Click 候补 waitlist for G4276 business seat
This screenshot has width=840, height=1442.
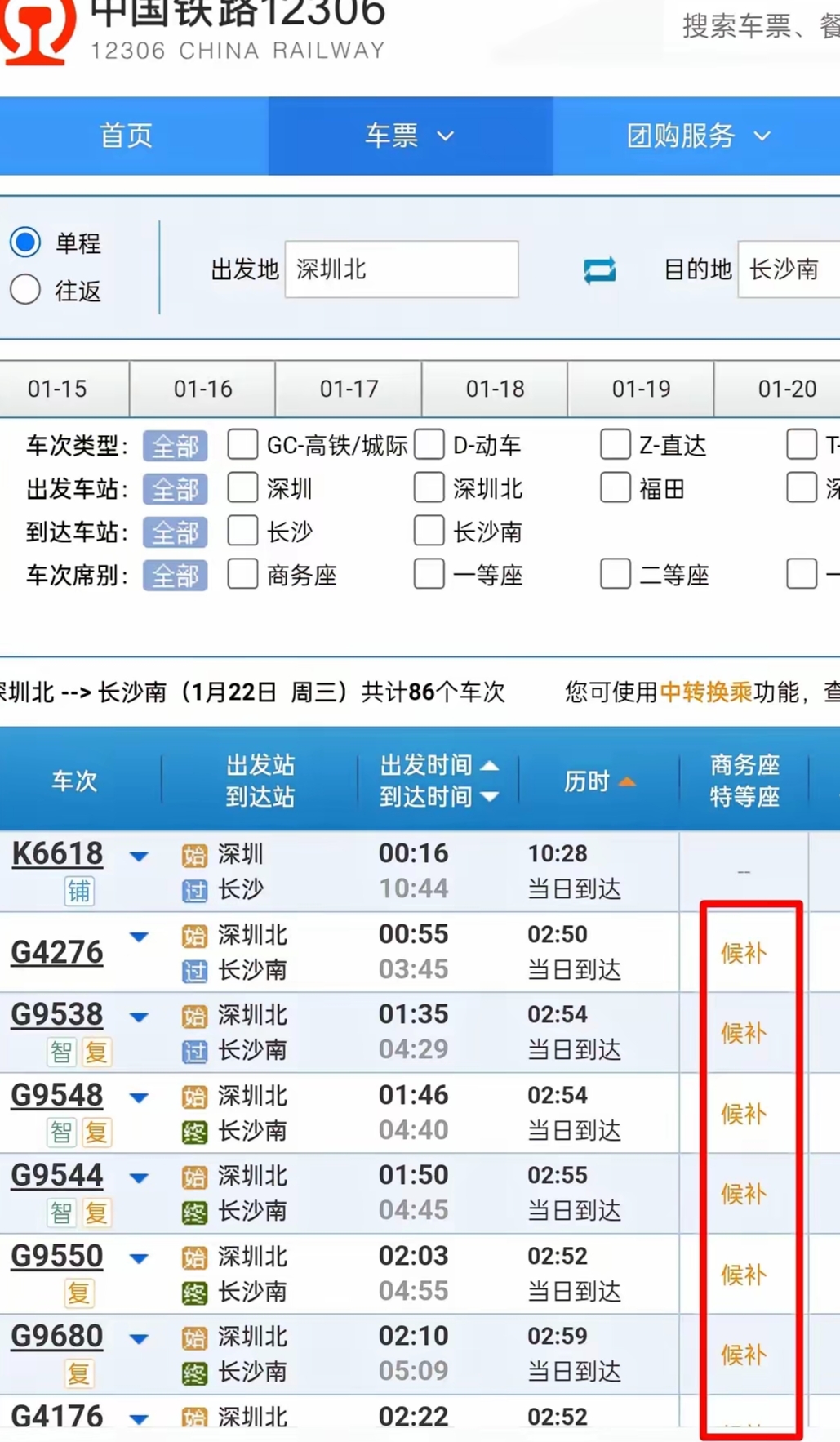click(x=743, y=953)
